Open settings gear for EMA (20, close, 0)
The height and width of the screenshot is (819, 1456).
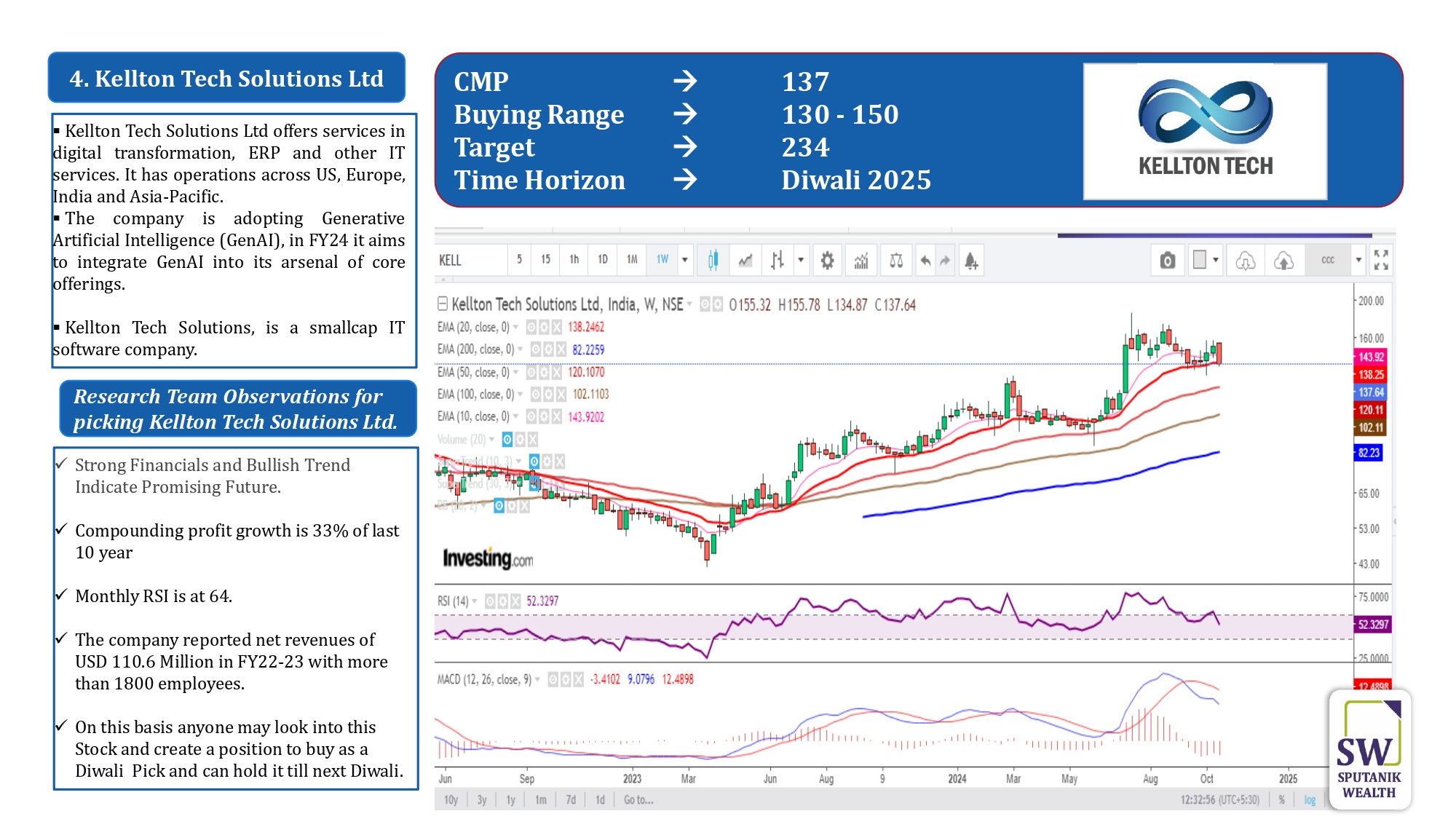[544, 327]
